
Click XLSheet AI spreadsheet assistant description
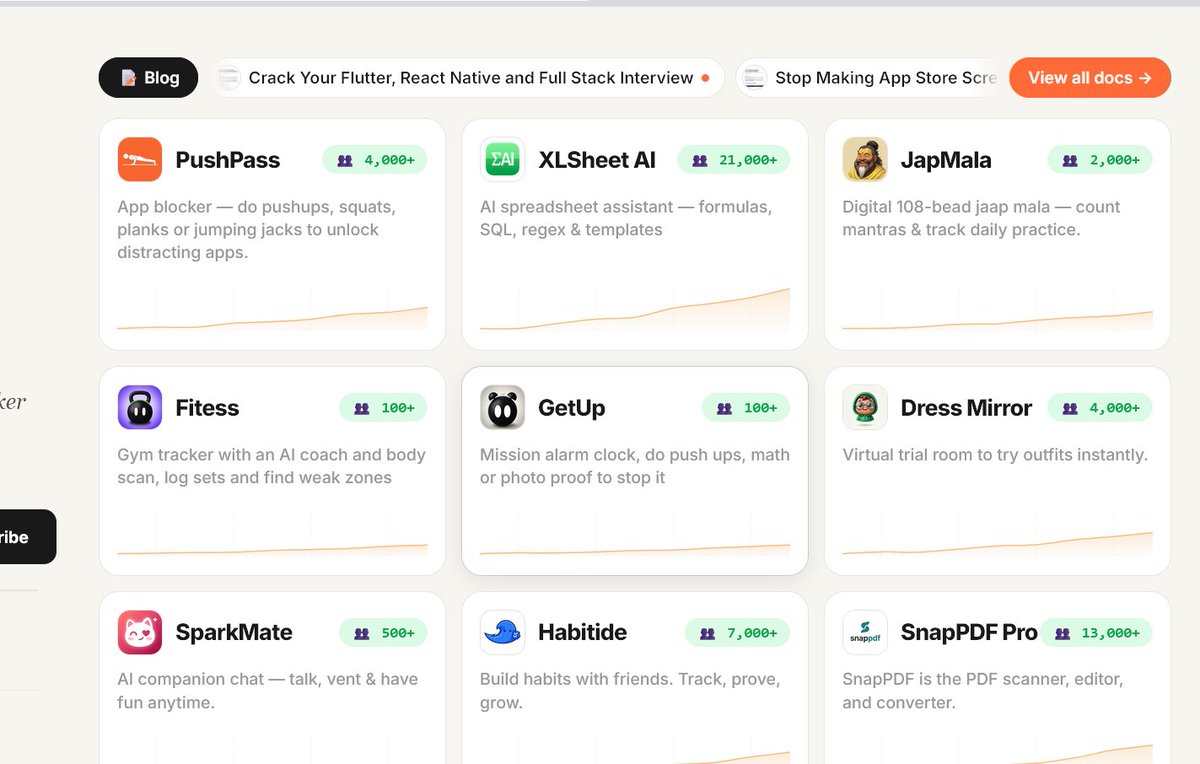[x=626, y=218]
